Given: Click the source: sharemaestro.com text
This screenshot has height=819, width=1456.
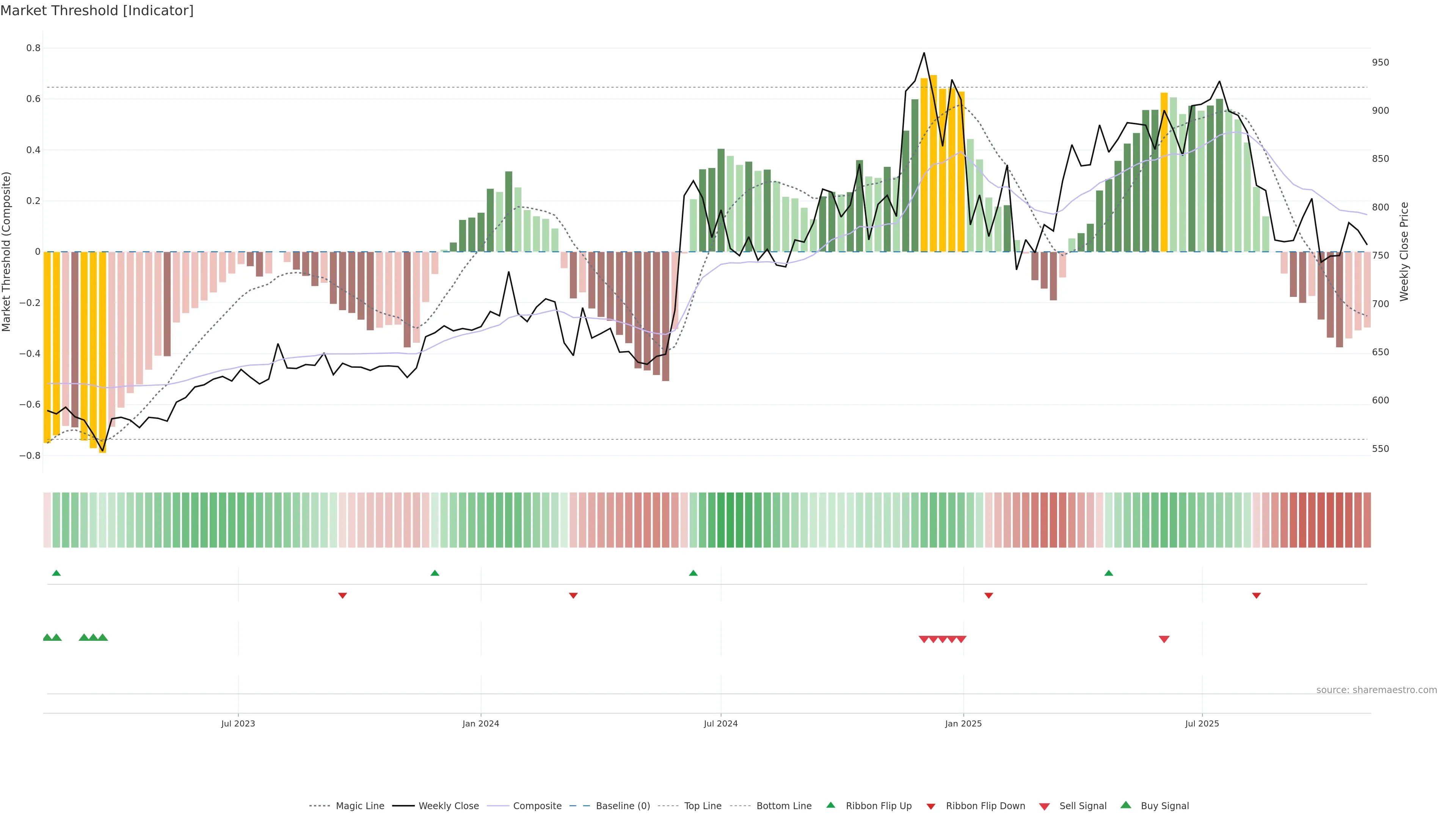Looking at the screenshot, I should coord(1376,690).
